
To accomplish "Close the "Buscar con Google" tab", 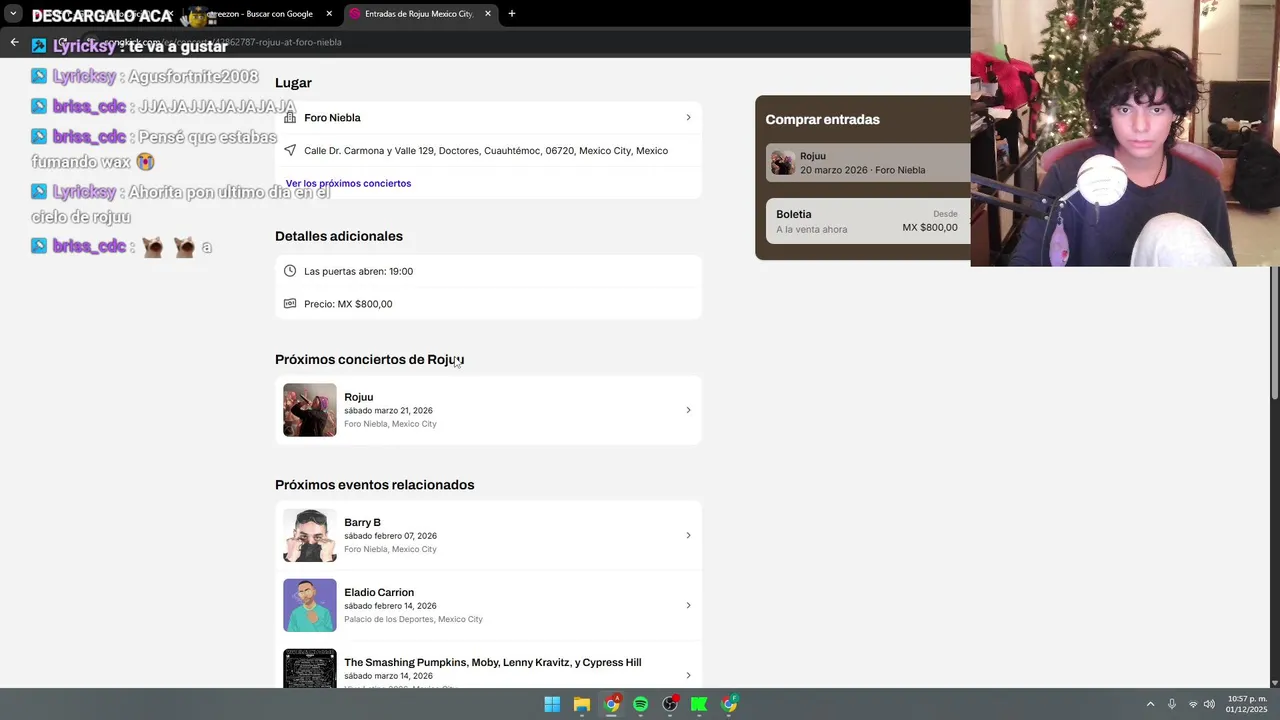I will [x=328, y=14].
